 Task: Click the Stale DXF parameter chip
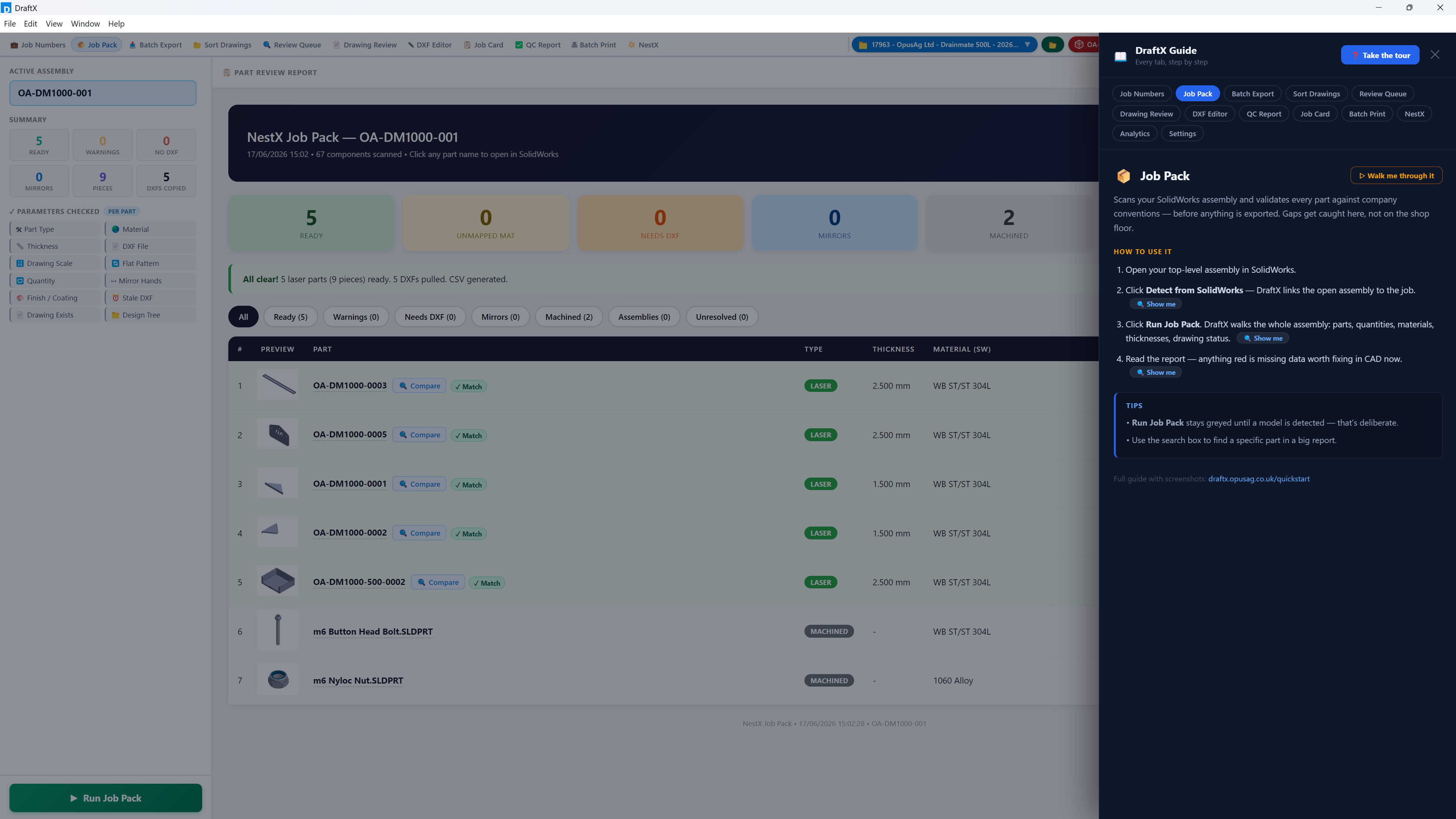coord(151,298)
